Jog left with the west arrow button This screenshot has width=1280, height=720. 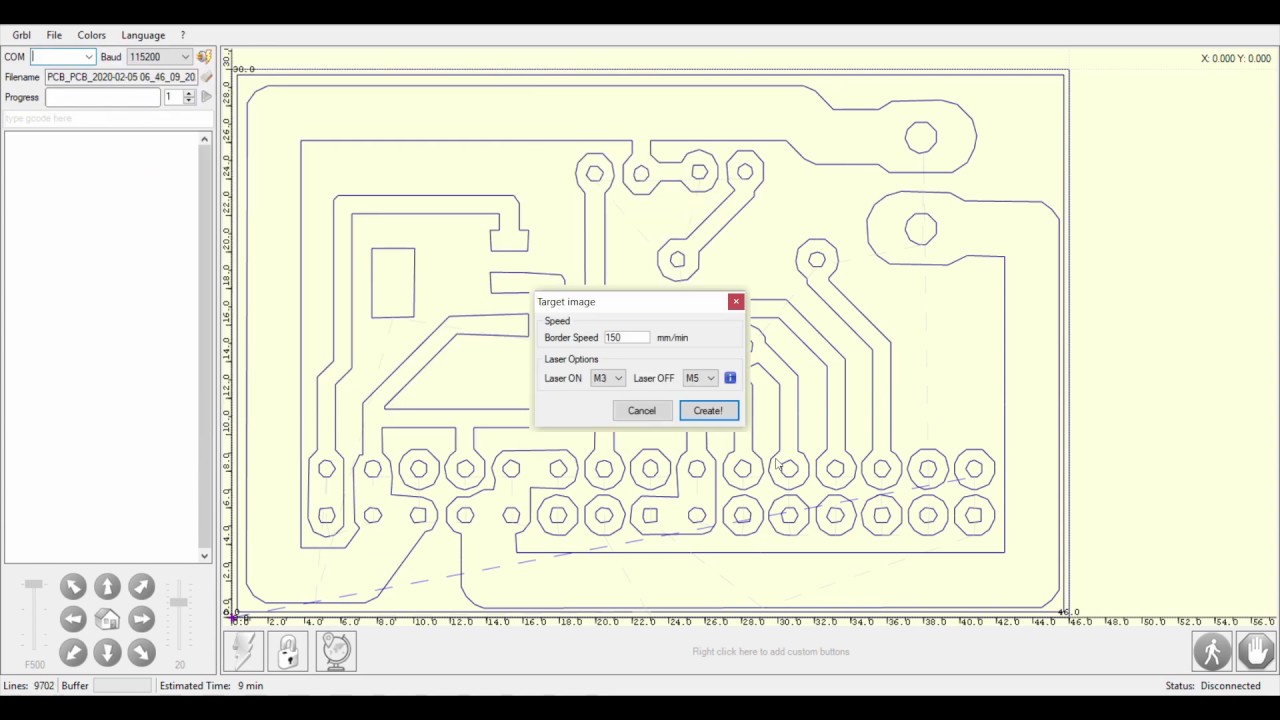[x=73, y=619]
